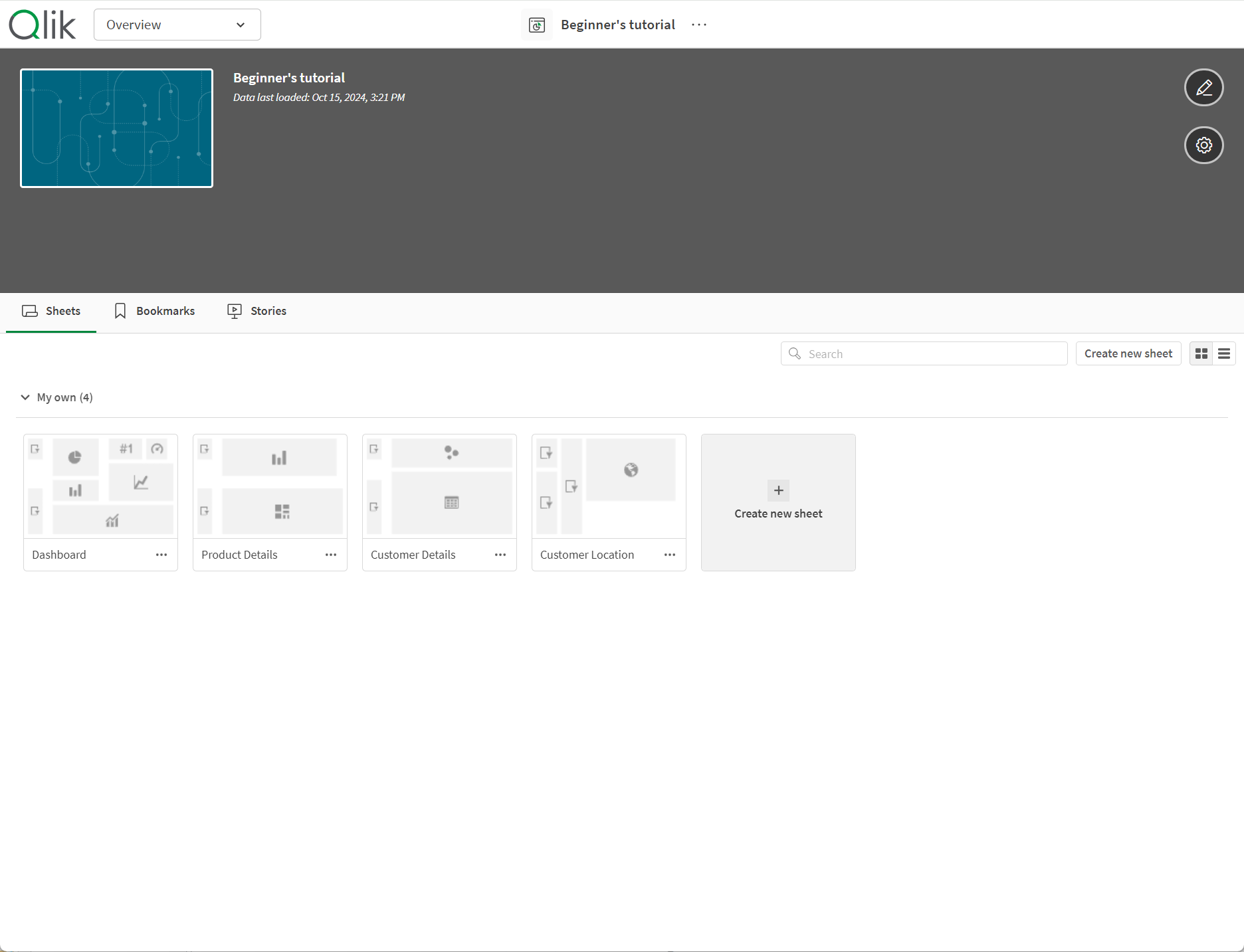Open the Overview navigation dropdown
Image resolution: width=1244 pixels, height=952 pixels.
(177, 25)
